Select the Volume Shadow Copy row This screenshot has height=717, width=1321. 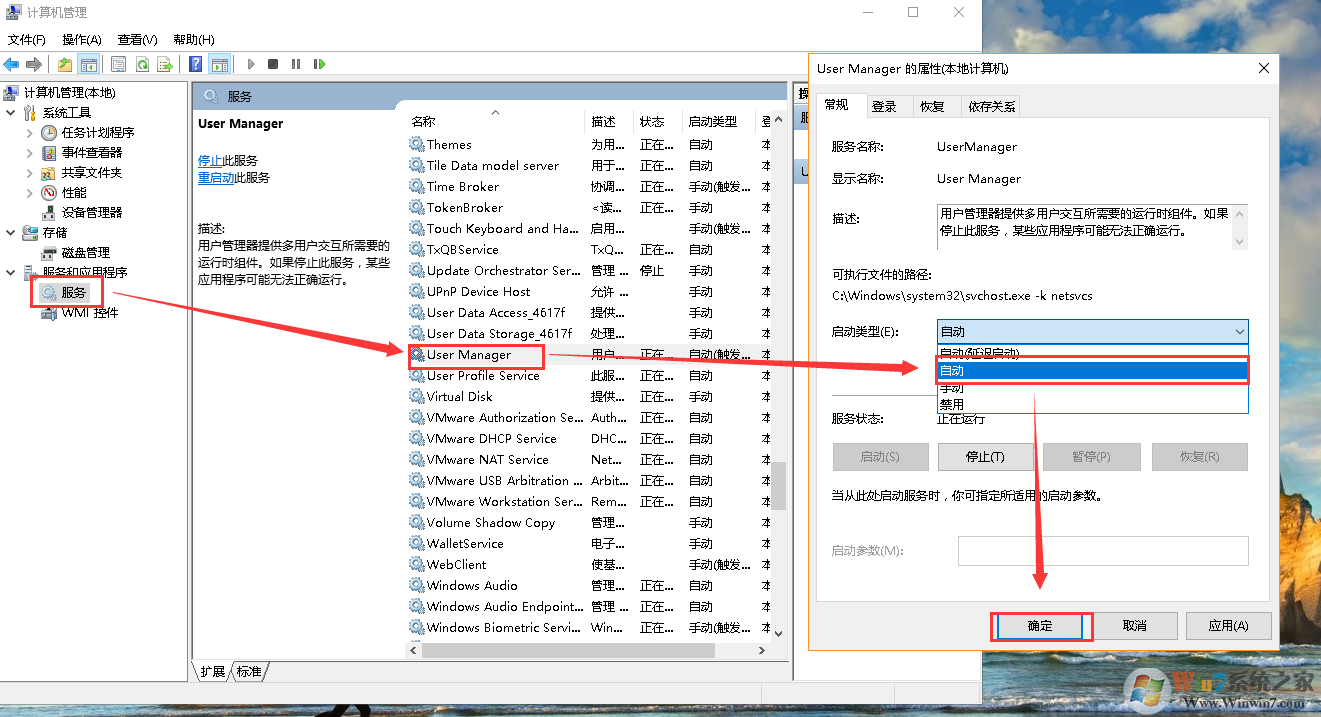point(590,523)
